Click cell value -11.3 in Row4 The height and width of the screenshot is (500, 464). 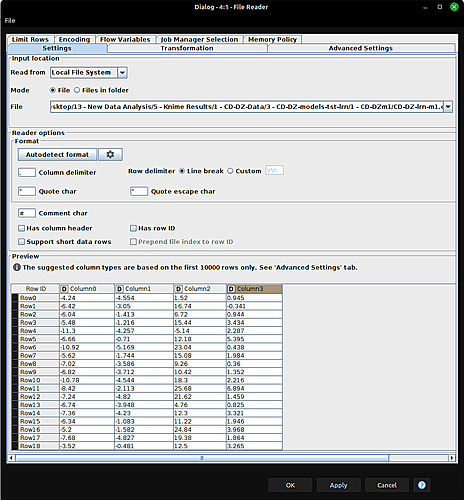[x=87, y=331]
